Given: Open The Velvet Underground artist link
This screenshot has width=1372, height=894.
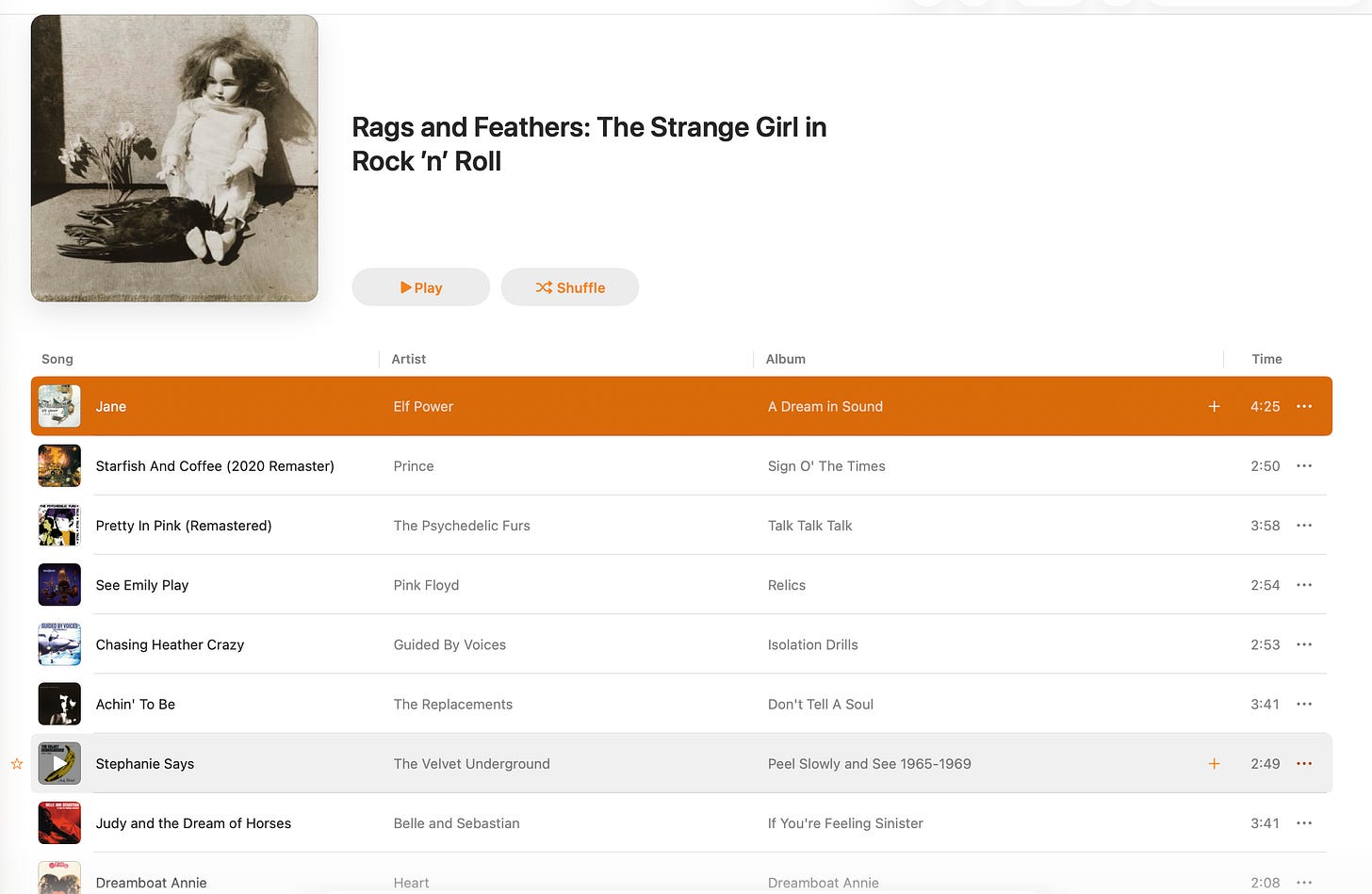Looking at the screenshot, I should click(x=471, y=763).
